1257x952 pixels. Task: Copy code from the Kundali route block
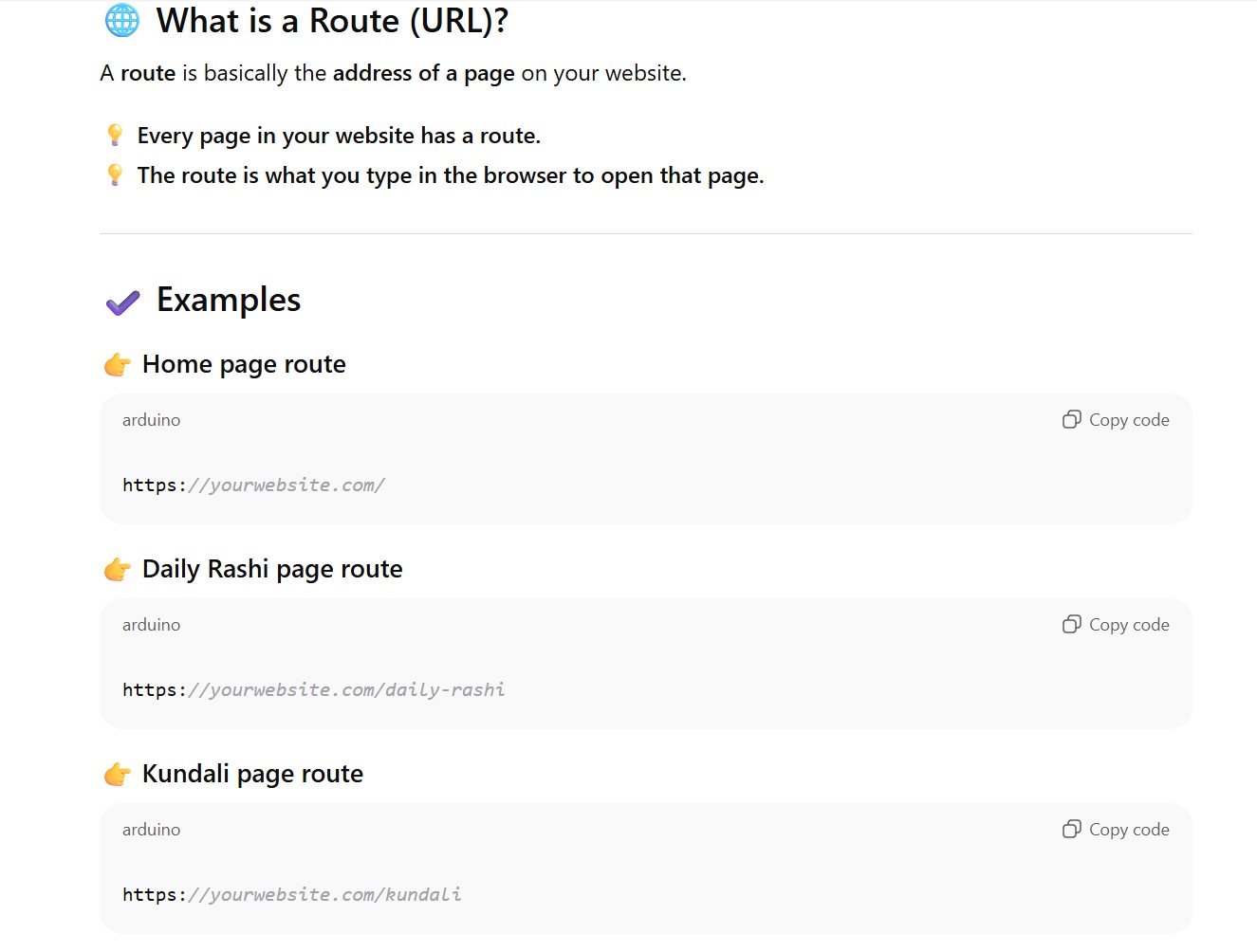pos(1116,830)
